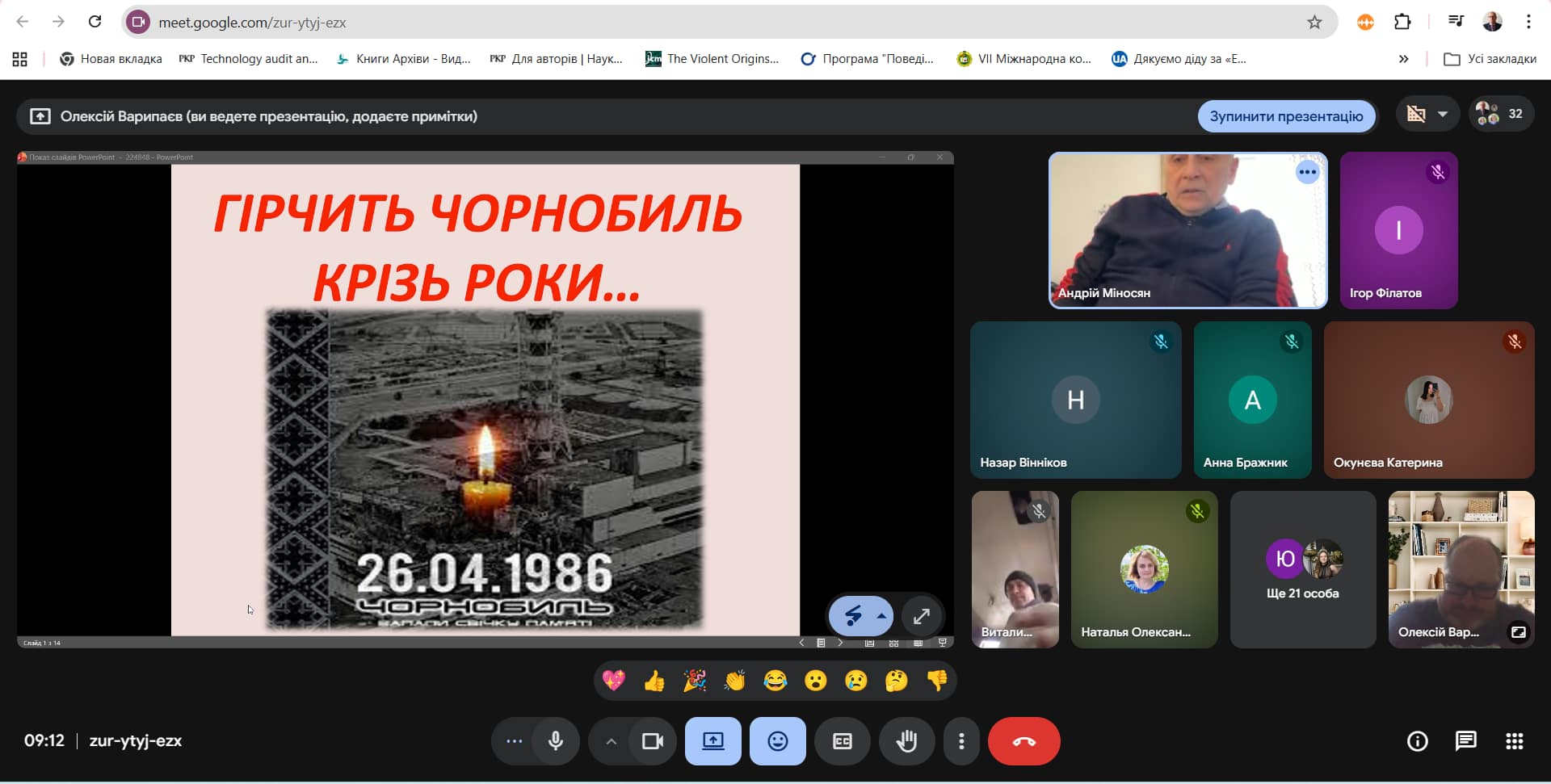Send the clapping hands reaction
This screenshot has height=784, width=1551.
point(734,681)
